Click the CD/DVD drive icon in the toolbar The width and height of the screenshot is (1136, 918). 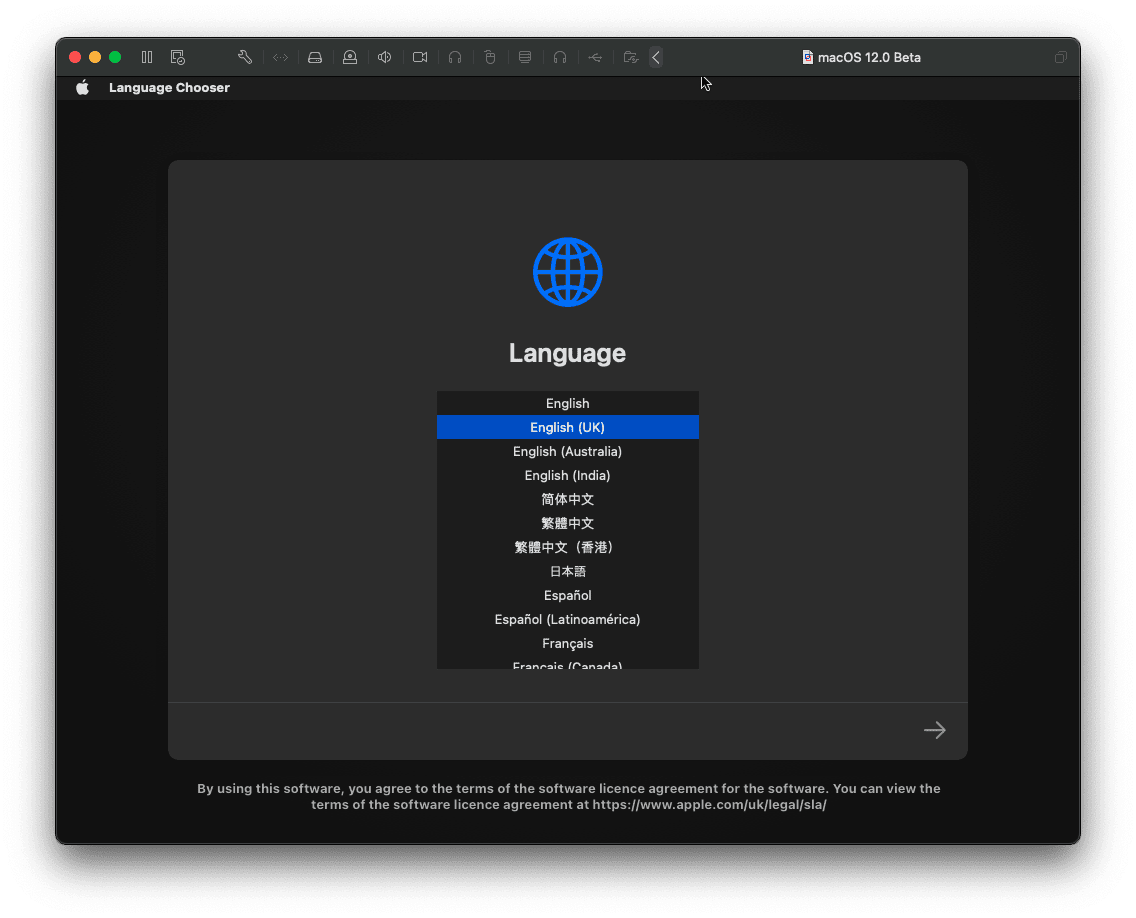pos(350,57)
